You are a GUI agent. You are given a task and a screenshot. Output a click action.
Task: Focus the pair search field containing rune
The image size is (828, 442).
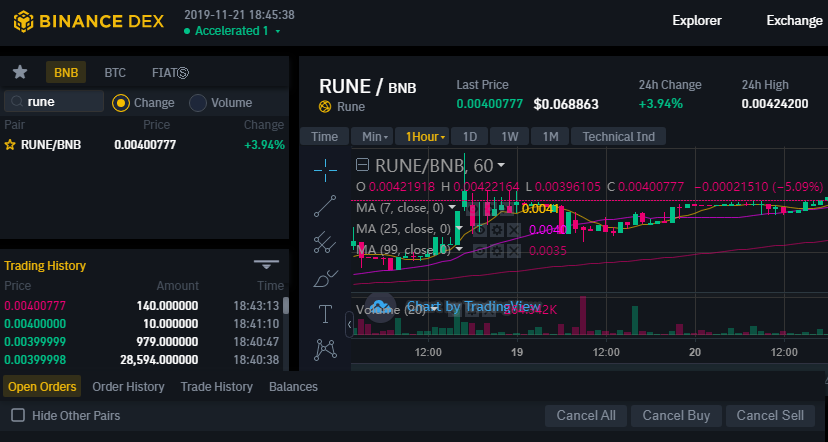coord(54,101)
